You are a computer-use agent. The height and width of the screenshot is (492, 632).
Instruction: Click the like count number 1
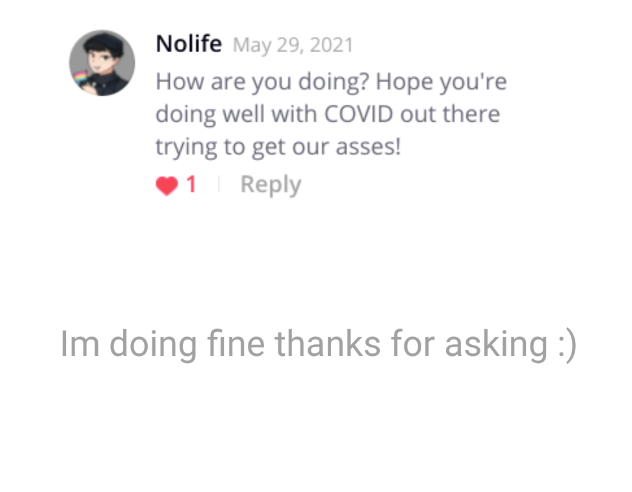click(191, 185)
